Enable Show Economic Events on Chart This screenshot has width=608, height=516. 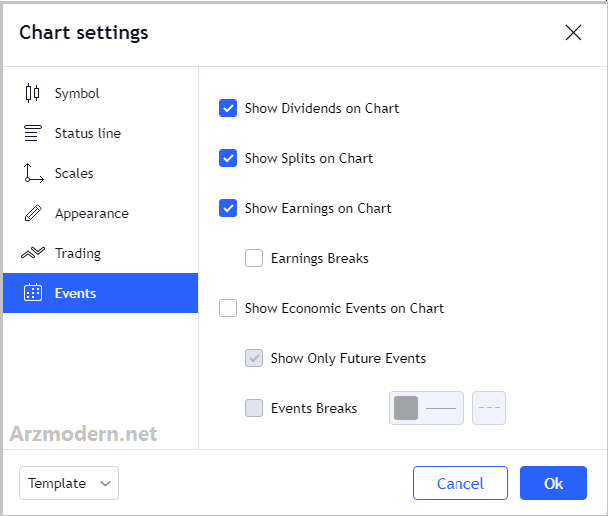click(x=228, y=308)
